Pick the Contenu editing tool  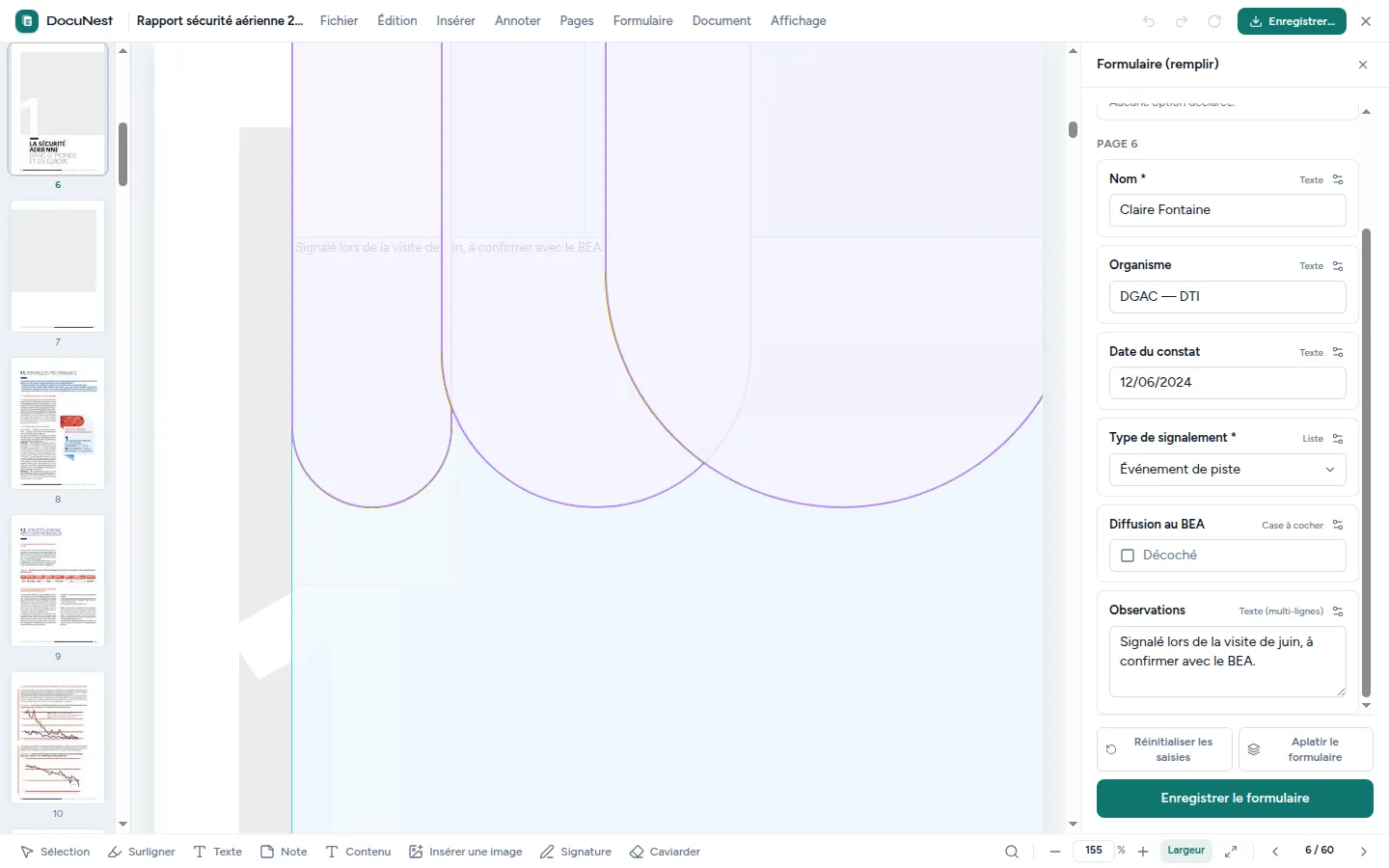(x=358, y=852)
